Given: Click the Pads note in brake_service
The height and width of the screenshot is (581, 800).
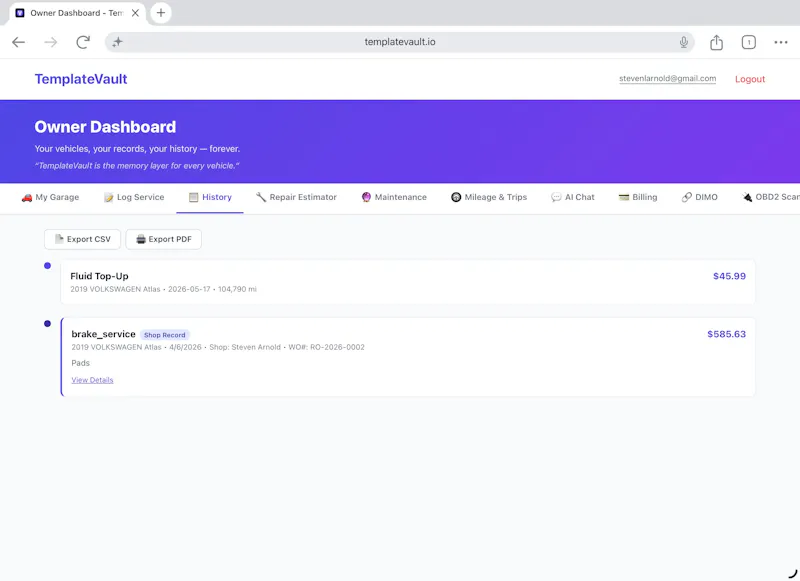Looking at the screenshot, I should [81, 363].
